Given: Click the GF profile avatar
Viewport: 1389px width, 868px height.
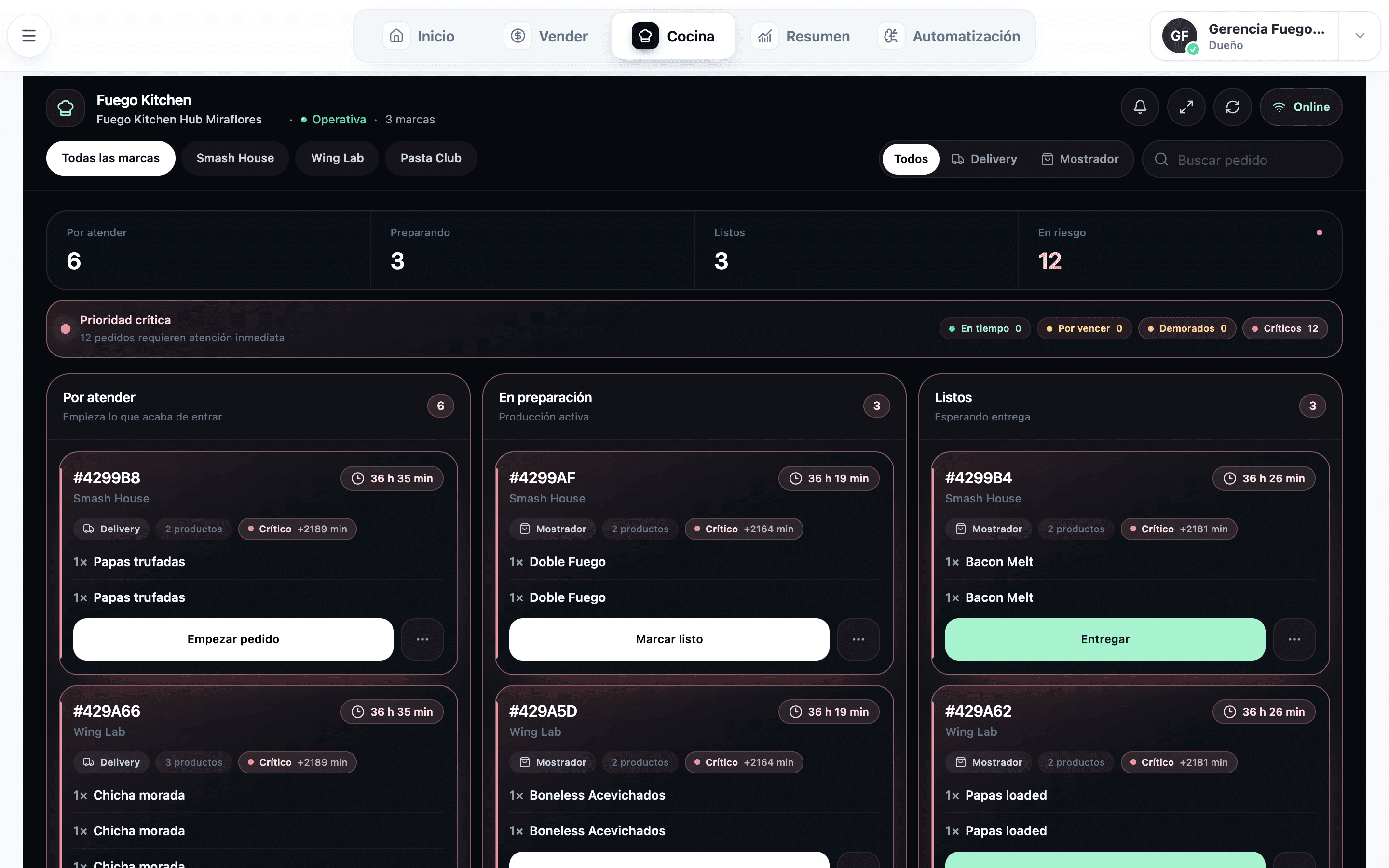Looking at the screenshot, I should pos(1180,36).
